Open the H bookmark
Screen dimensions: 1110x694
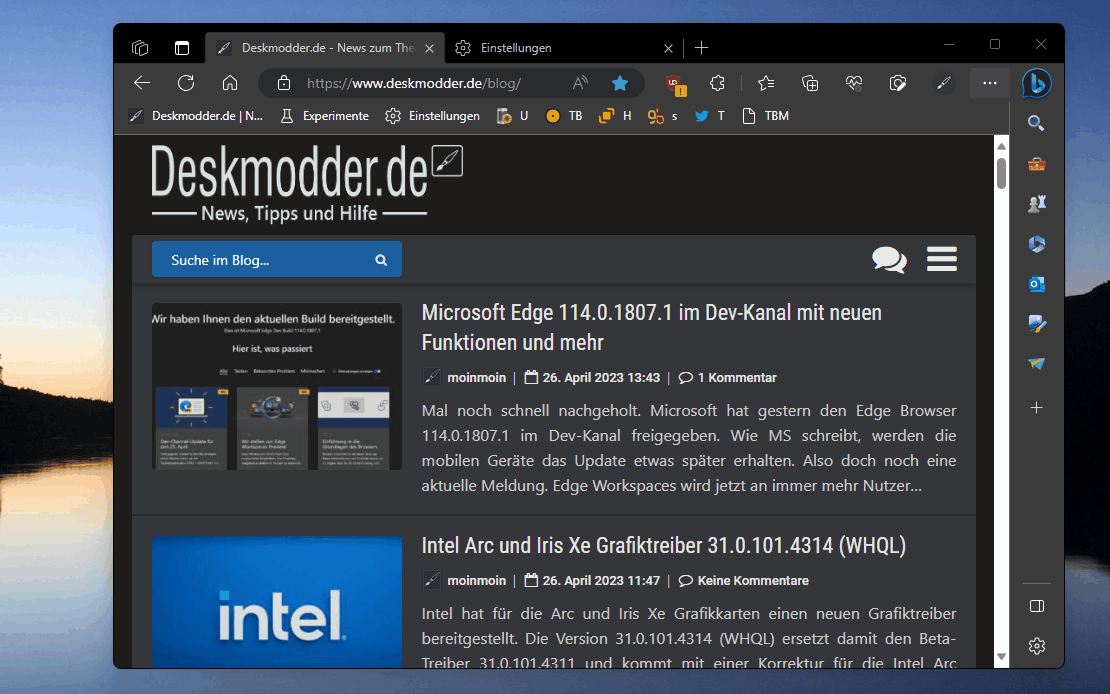click(x=614, y=116)
